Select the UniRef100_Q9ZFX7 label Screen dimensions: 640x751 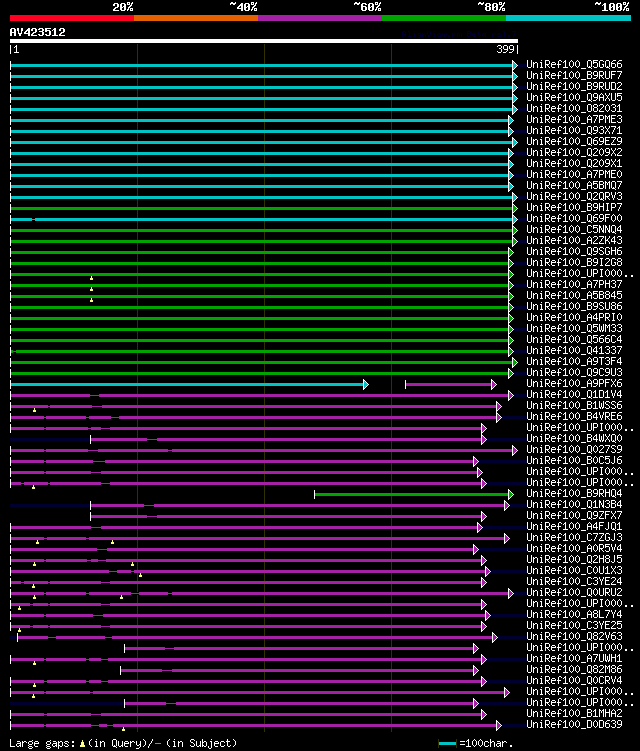pos(574,515)
